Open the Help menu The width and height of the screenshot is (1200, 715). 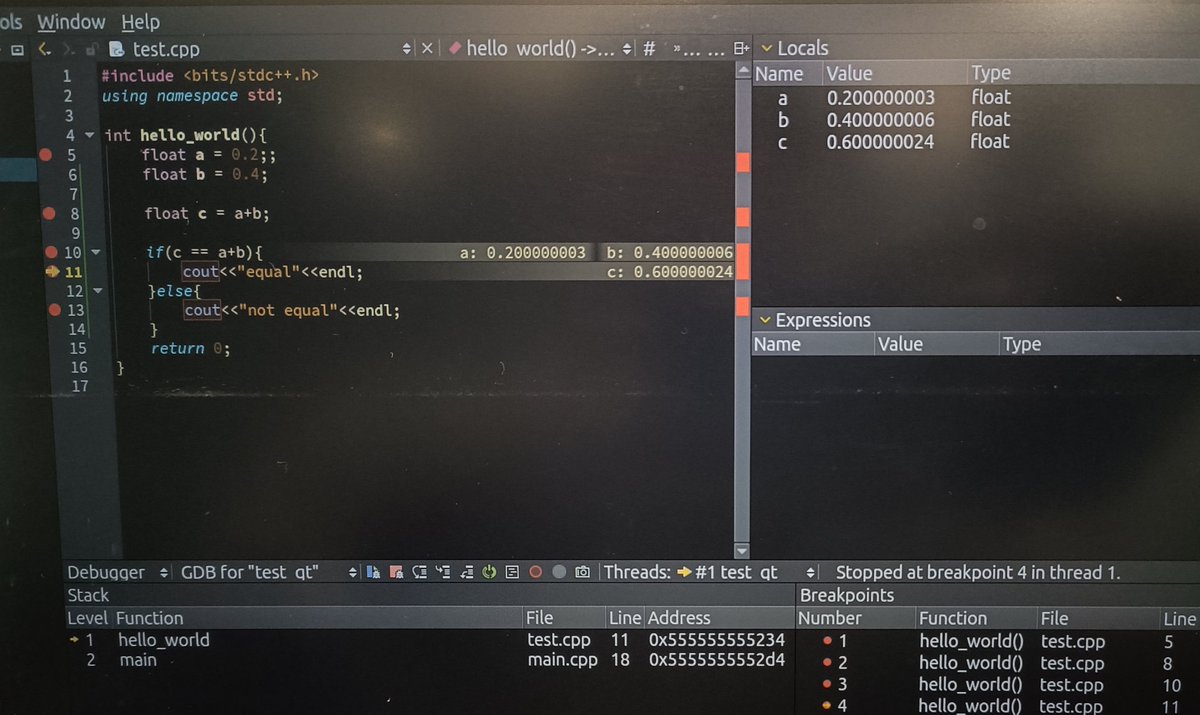[x=140, y=21]
